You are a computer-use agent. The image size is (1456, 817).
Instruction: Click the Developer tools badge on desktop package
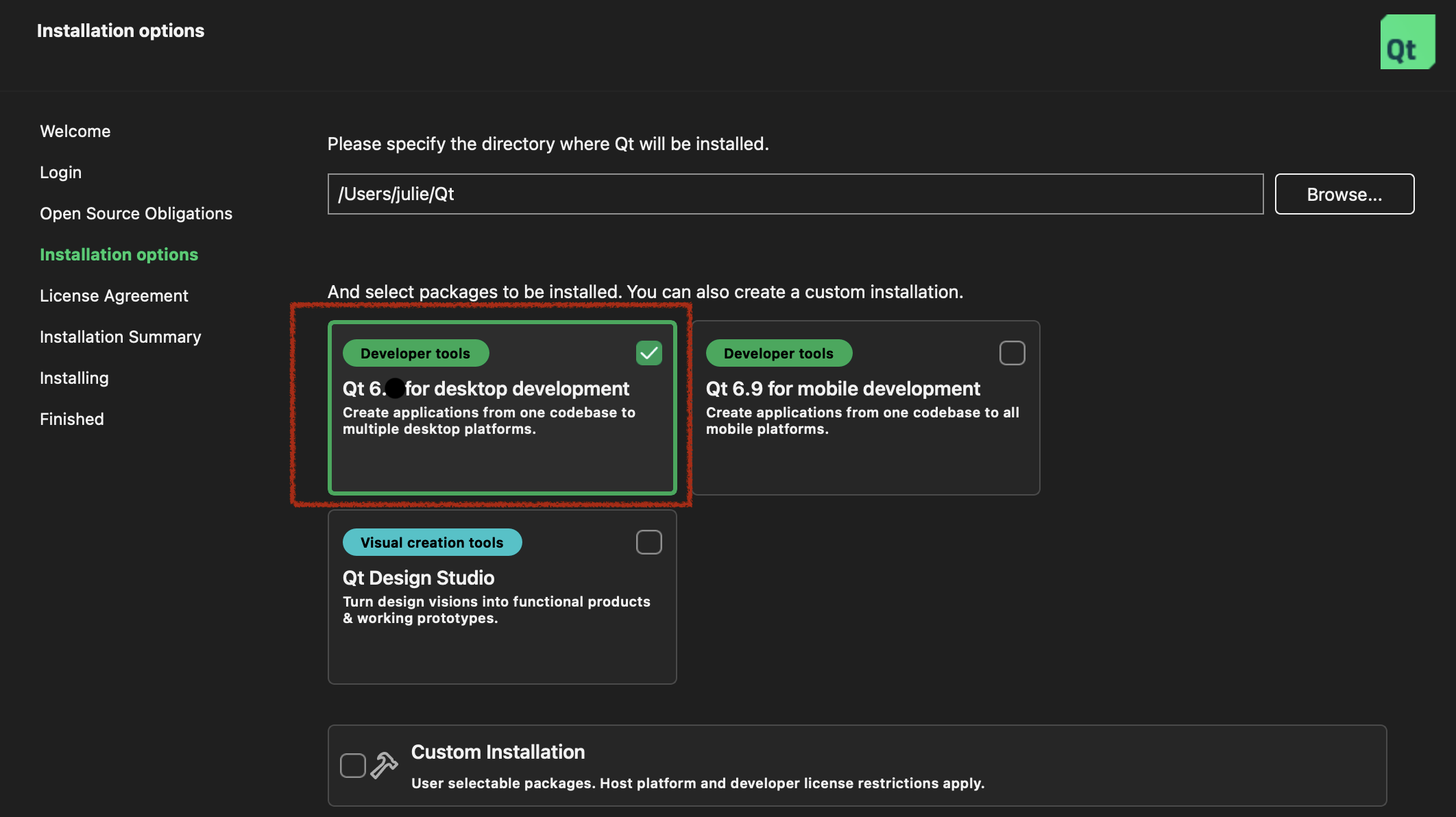(x=415, y=352)
